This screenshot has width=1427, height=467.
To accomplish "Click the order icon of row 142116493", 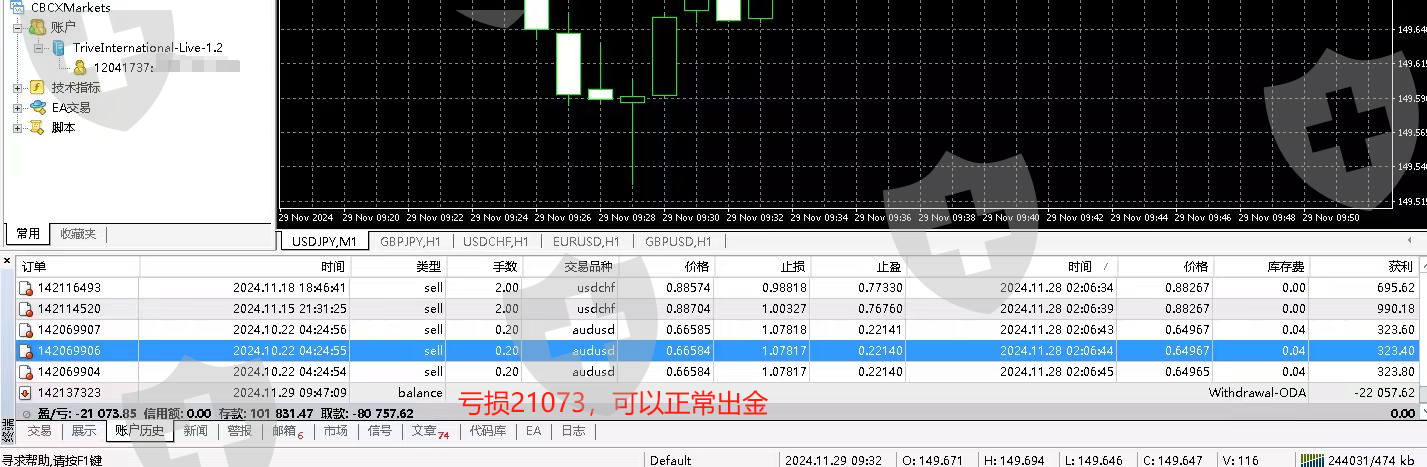I will coord(27,288).
